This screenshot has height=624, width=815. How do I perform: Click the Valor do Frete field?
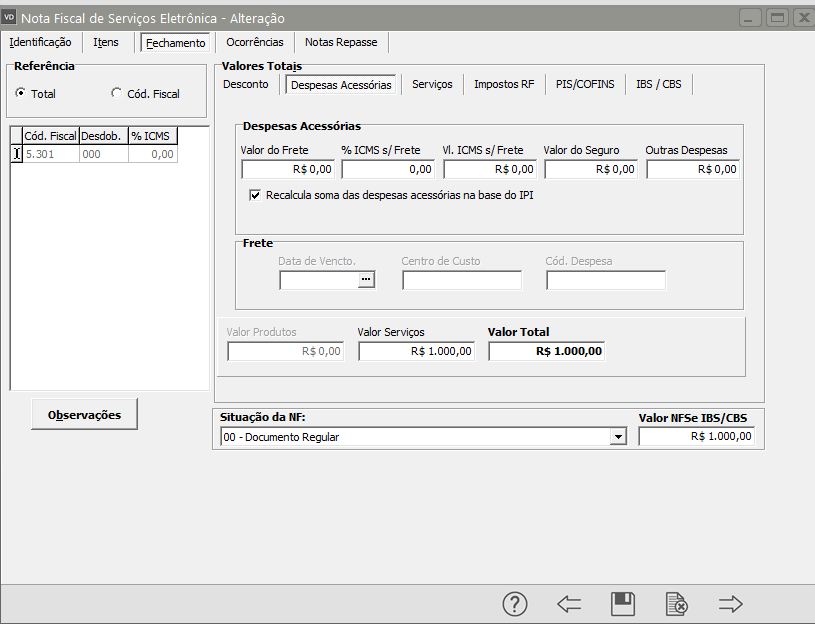click(x=287, y=169)
